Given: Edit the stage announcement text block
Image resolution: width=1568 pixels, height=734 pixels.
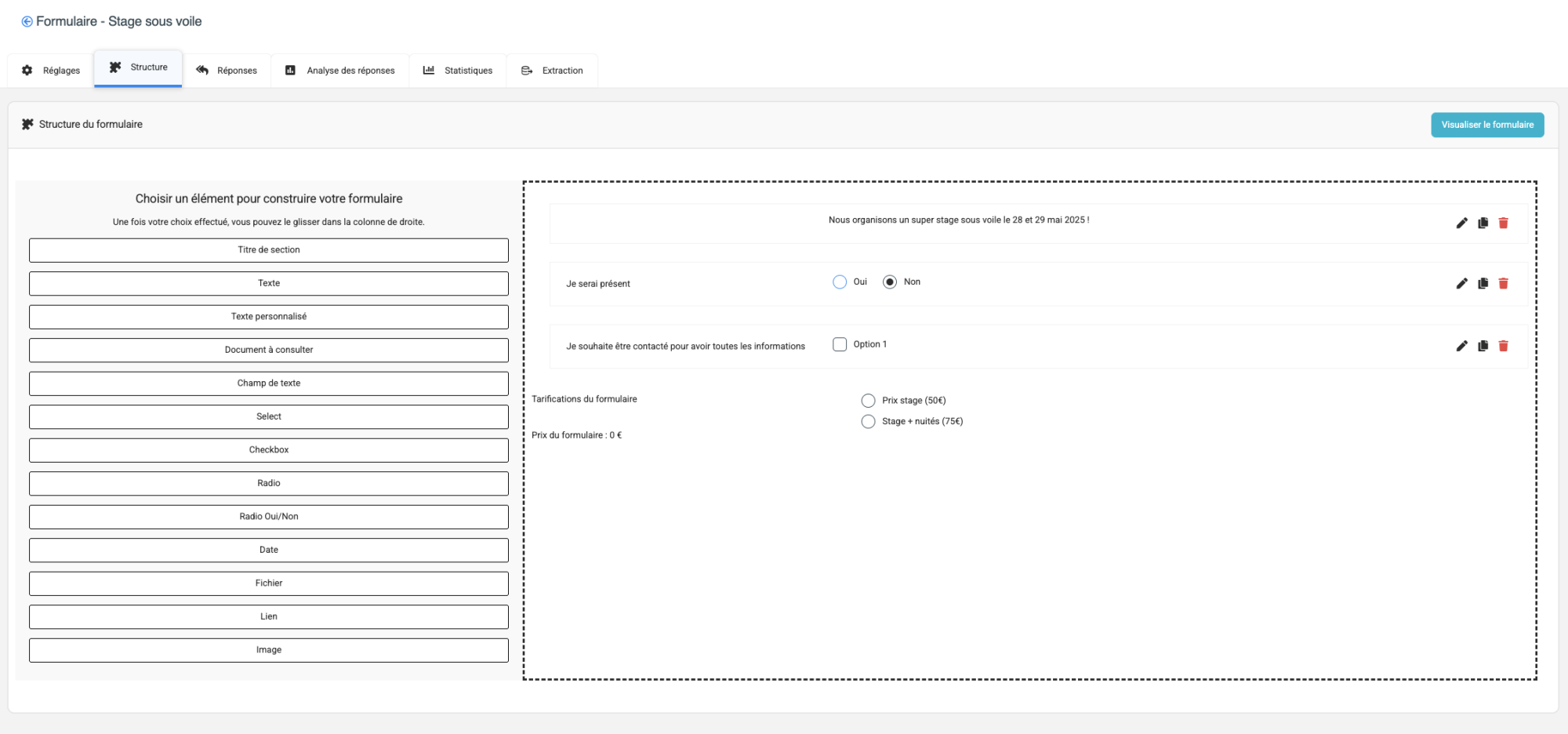Looking at the screenshot, I should tap(1461, 223).
